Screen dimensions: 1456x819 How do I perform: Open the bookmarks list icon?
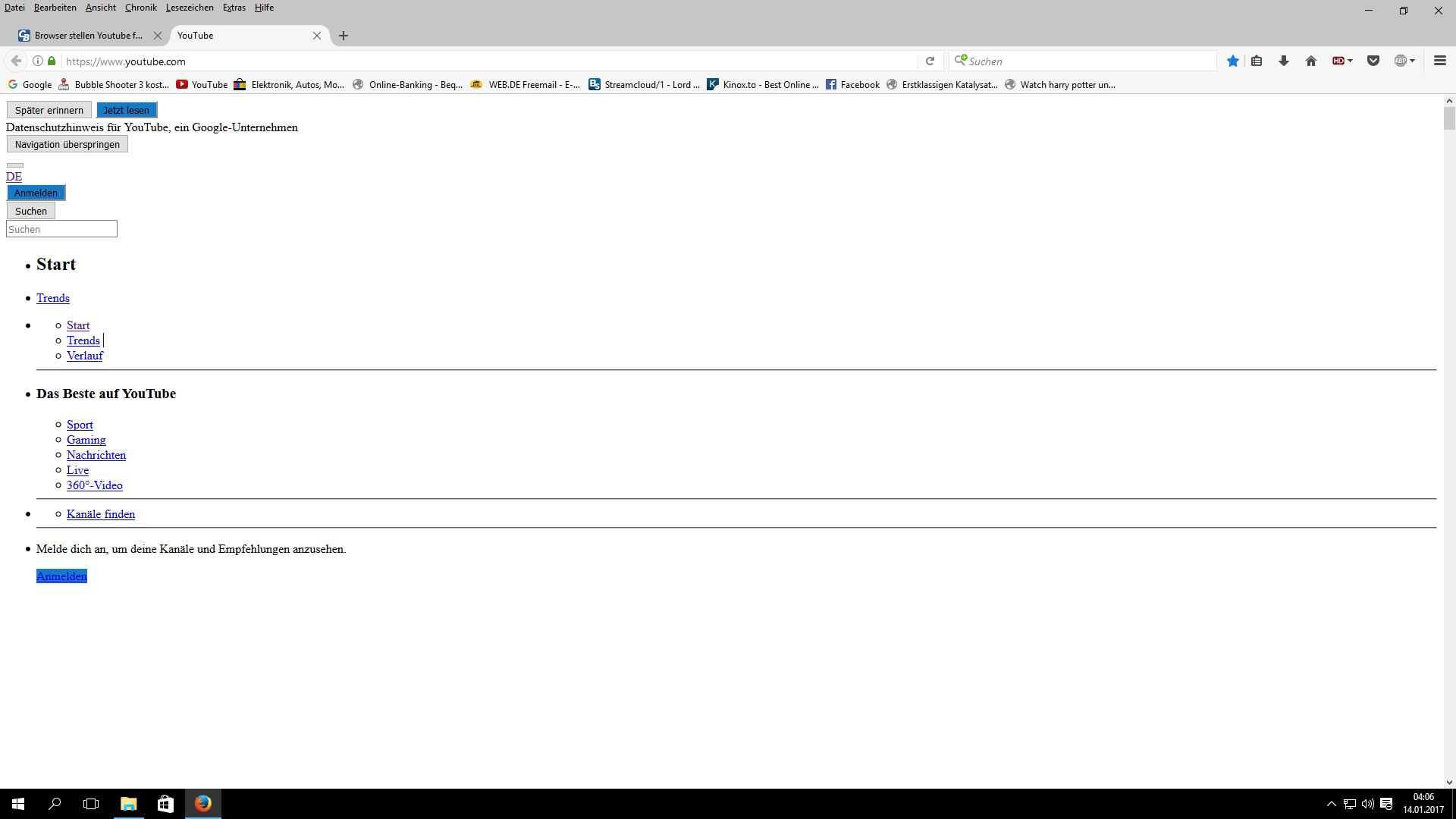pos(1257,61)
